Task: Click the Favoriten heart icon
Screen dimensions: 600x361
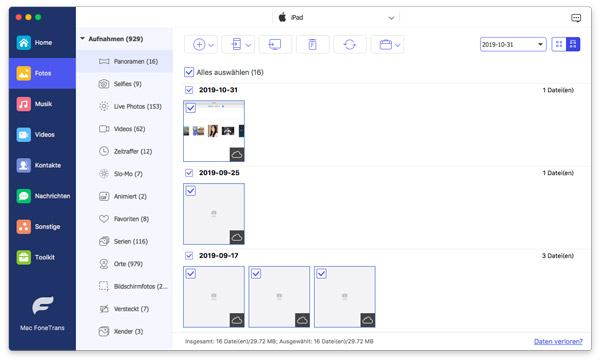Action: tap(104, 219)
